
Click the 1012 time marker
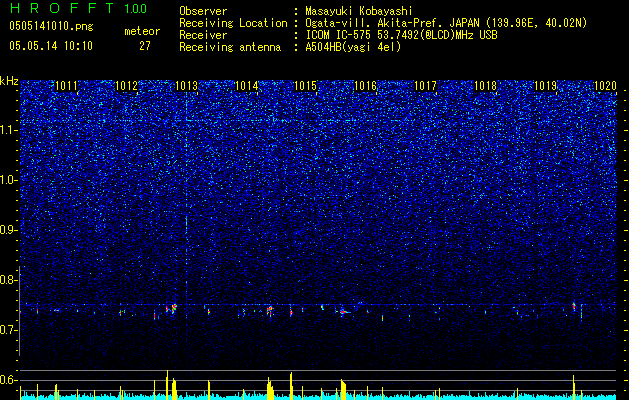[126, 86]
